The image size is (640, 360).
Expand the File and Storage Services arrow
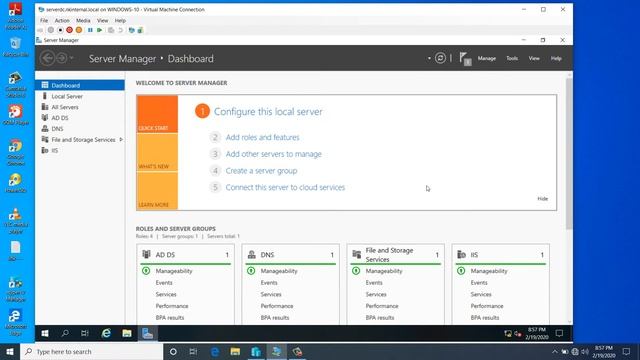(121, 140)
